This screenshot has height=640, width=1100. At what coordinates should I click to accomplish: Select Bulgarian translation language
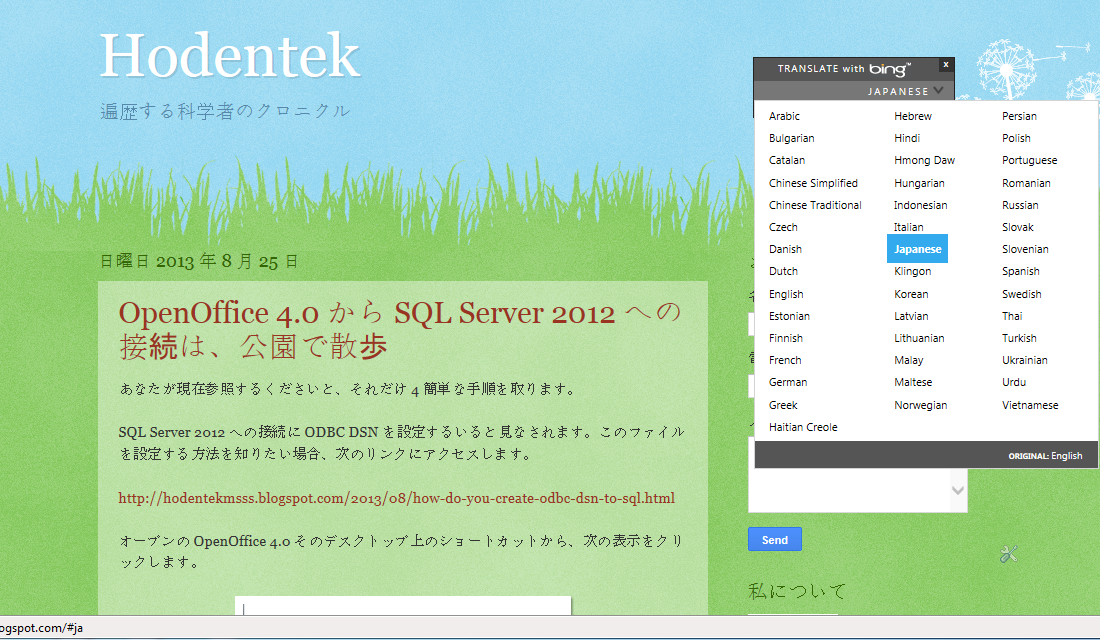click(x=791, y=138)
